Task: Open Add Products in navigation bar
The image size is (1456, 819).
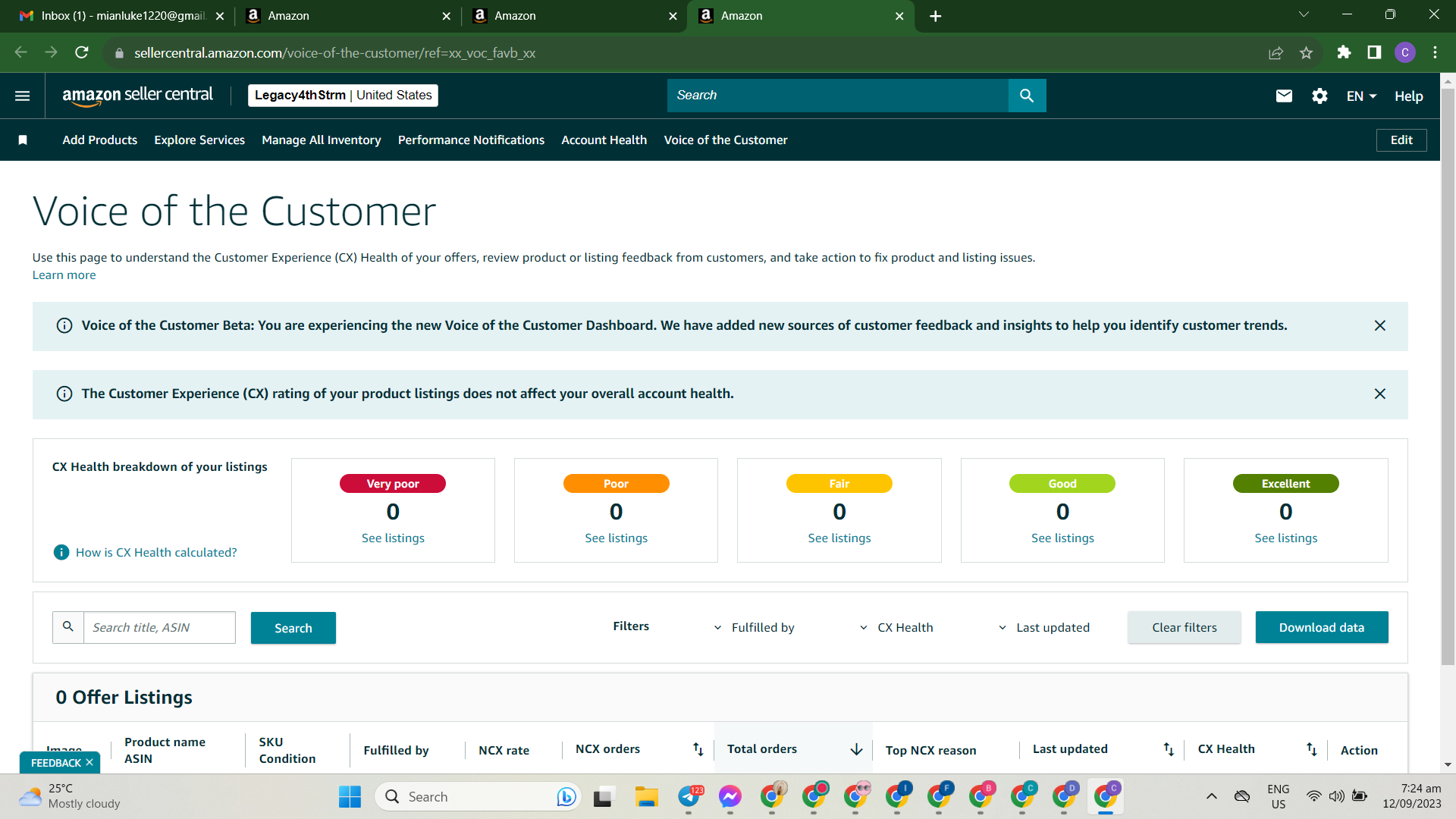Action: 100,140
